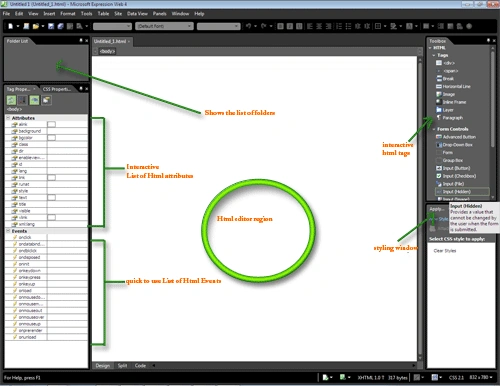Toggle the Tag Properties panel pin
The height and width of the screenshot is (386, 500).
(81, 88)
